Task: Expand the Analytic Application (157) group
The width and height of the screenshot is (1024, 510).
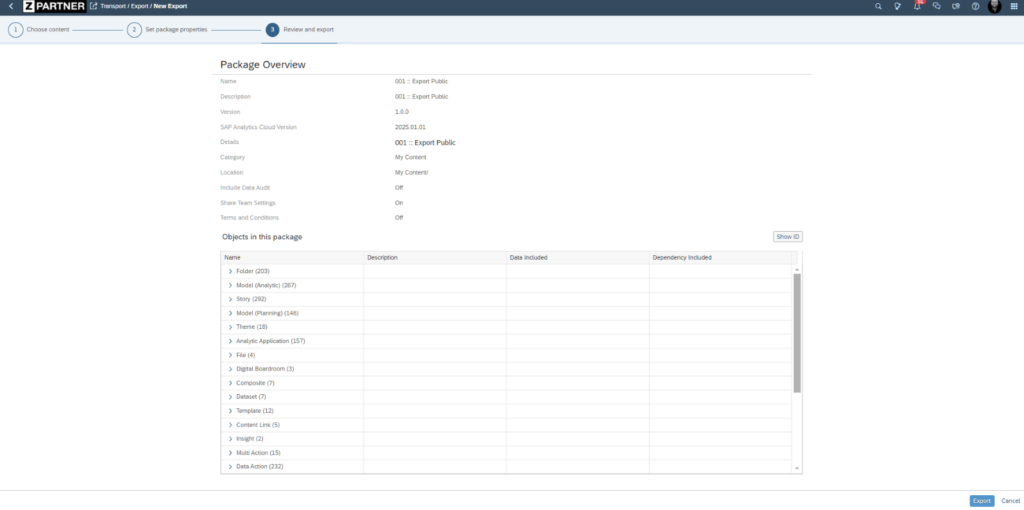Action: 230,341
